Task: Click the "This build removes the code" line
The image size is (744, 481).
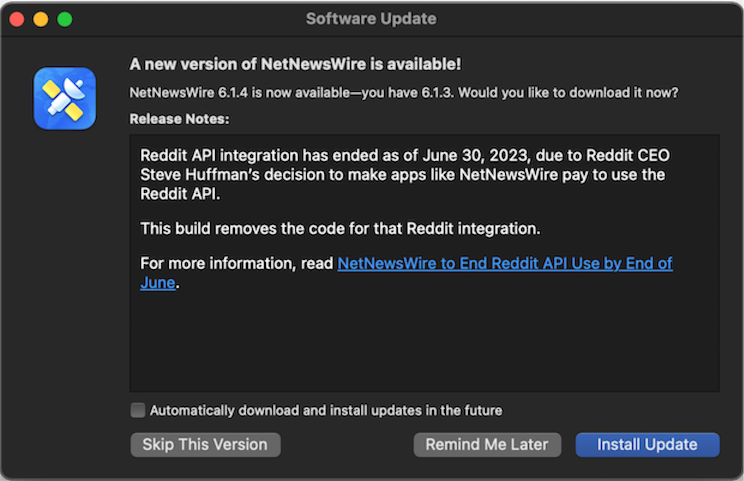Action: [x=340, y=228]
